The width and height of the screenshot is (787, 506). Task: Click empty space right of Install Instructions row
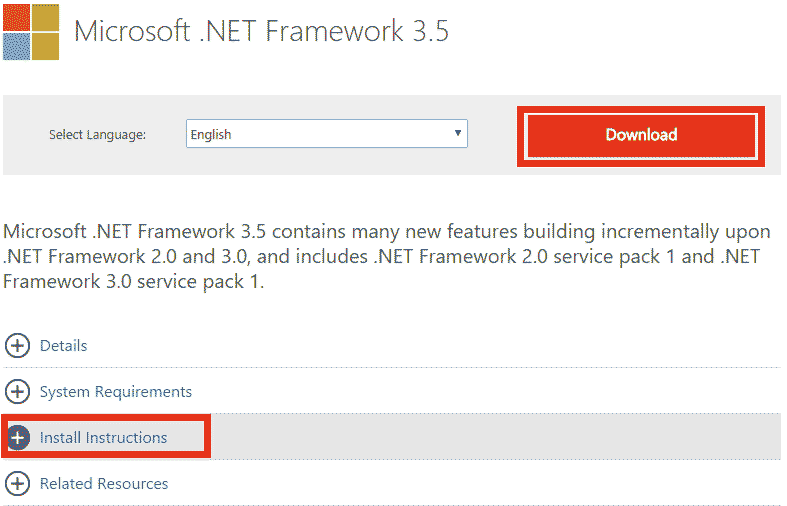coord(500,438)
